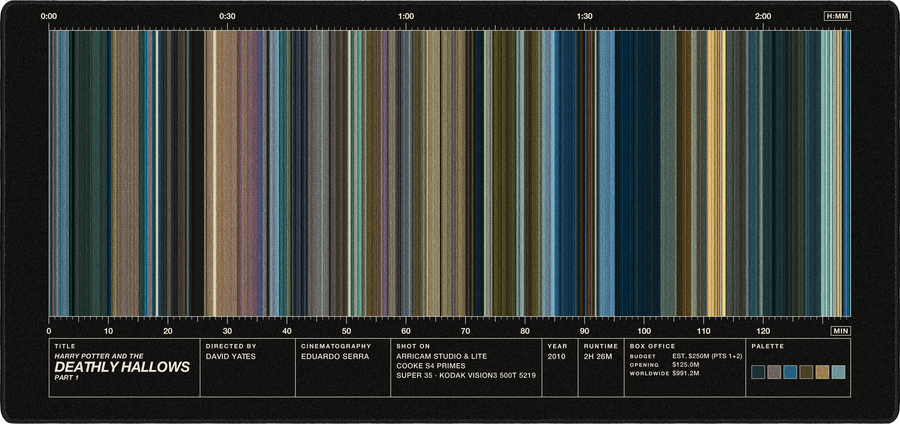900x424 pixels.
Task: Jump to the 1:30 timeline marker
Action: point(584,16)
